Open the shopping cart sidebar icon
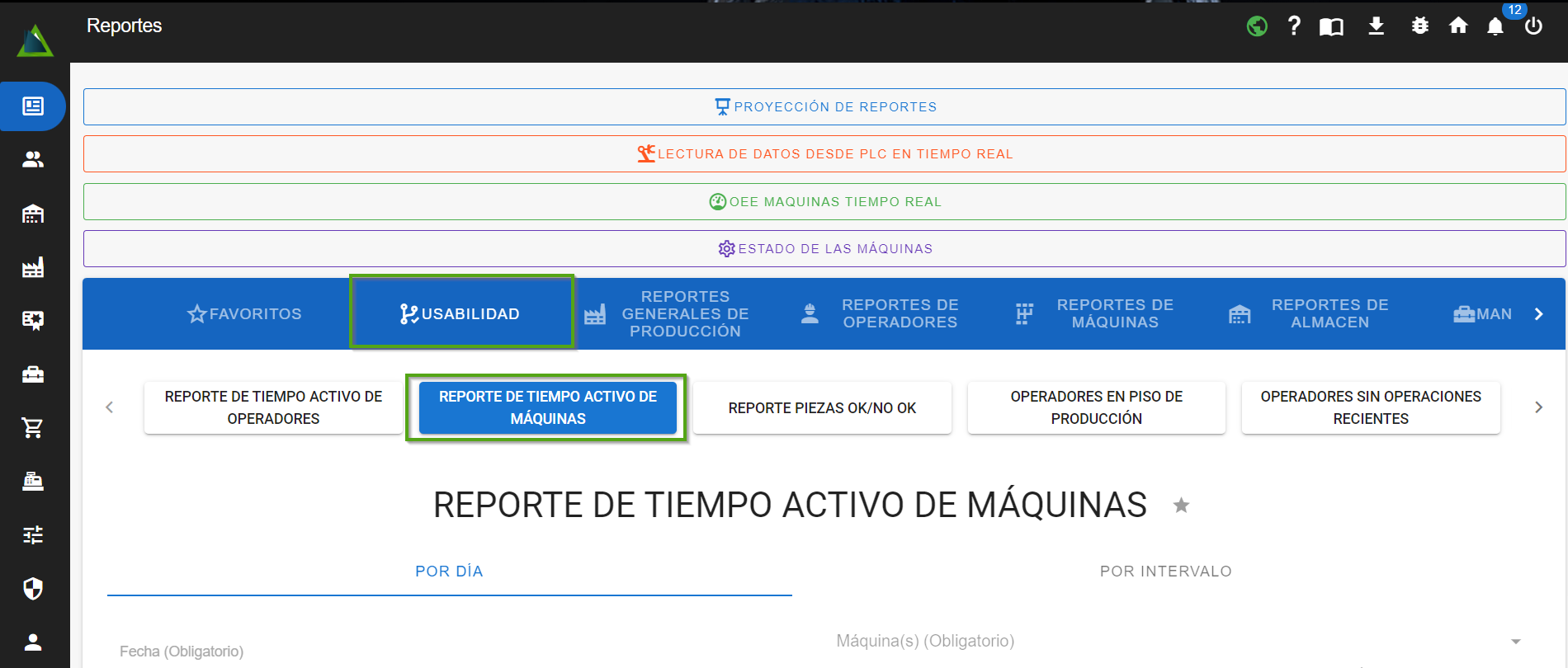Screen dimensions: 1568x668 (33, 427)
